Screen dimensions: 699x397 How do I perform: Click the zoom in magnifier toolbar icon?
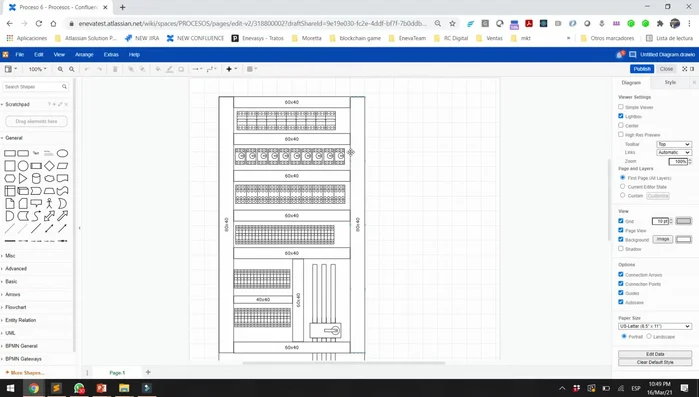(x=60, y=69)
